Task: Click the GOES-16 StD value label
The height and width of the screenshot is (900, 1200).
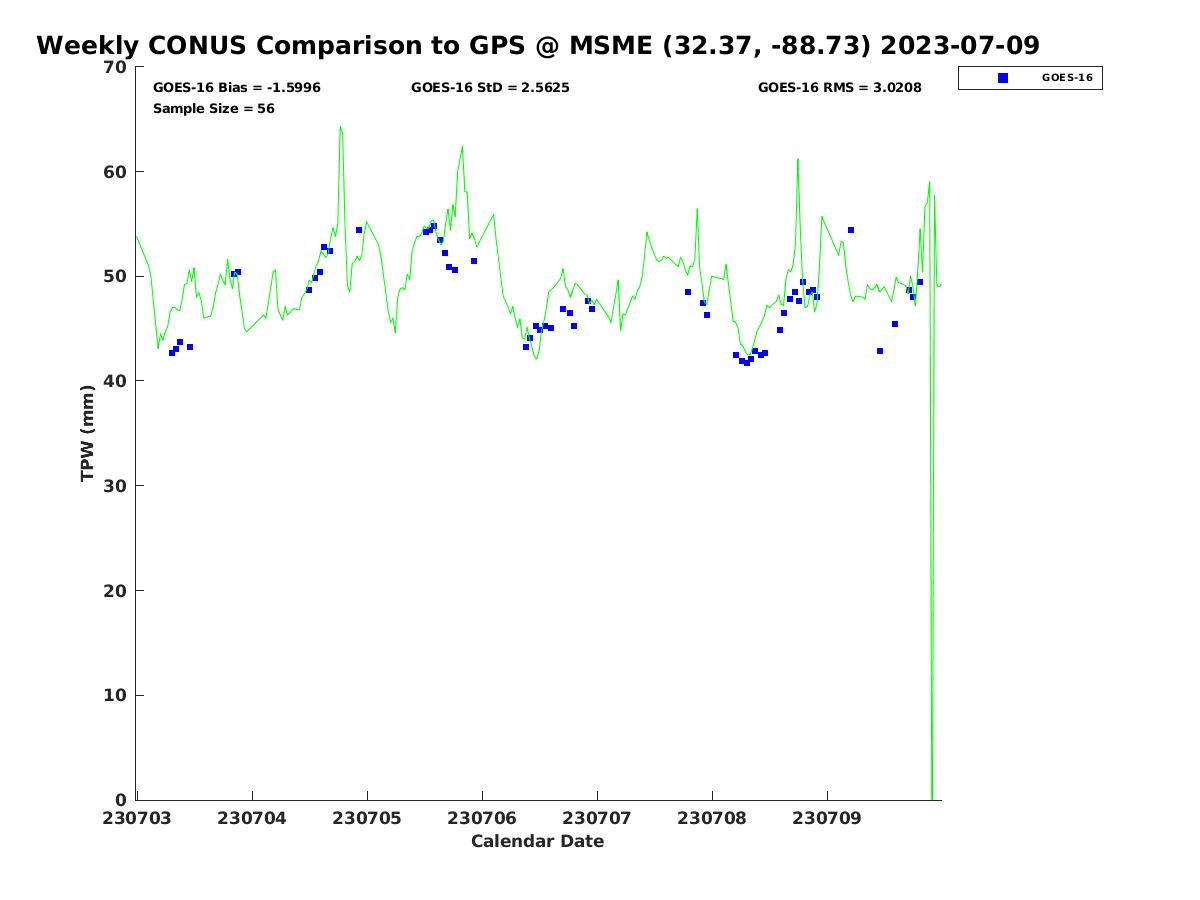Action: [490, 88]
